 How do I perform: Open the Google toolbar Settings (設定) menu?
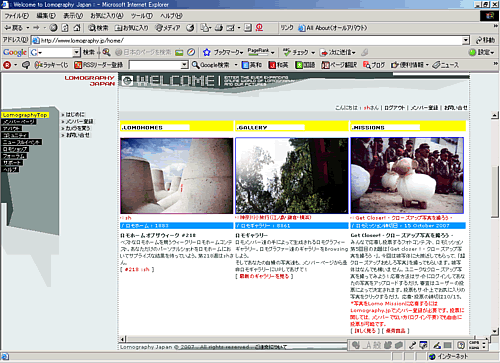click(x=481, y=52)
